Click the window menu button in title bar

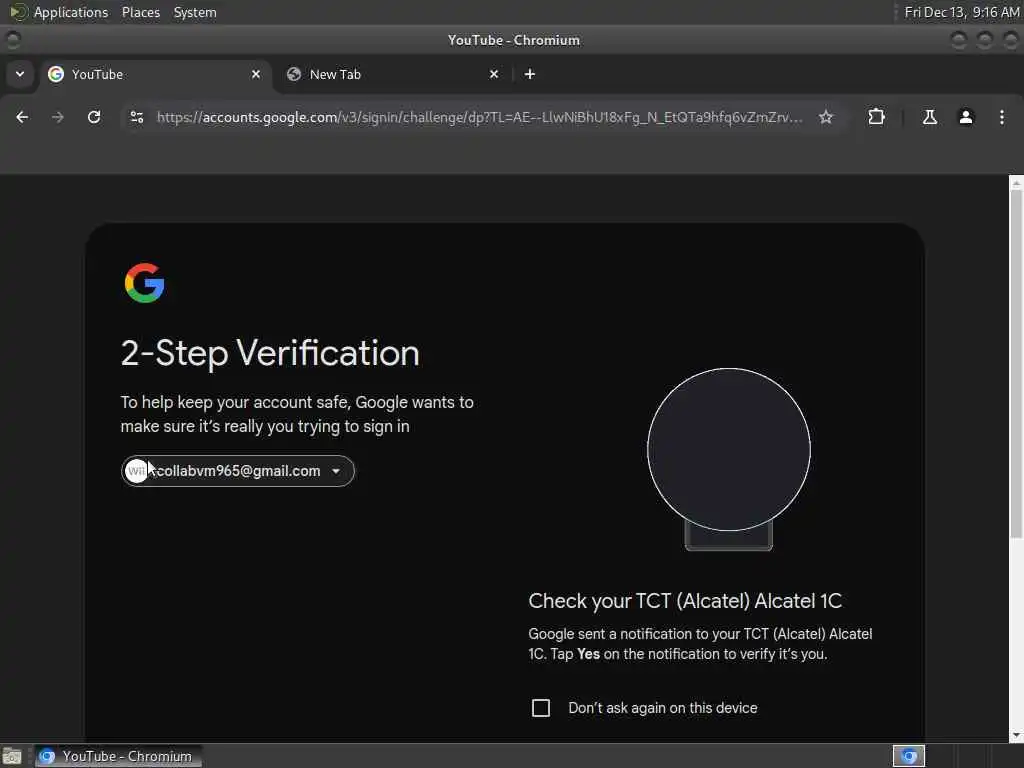coord(12,40)
